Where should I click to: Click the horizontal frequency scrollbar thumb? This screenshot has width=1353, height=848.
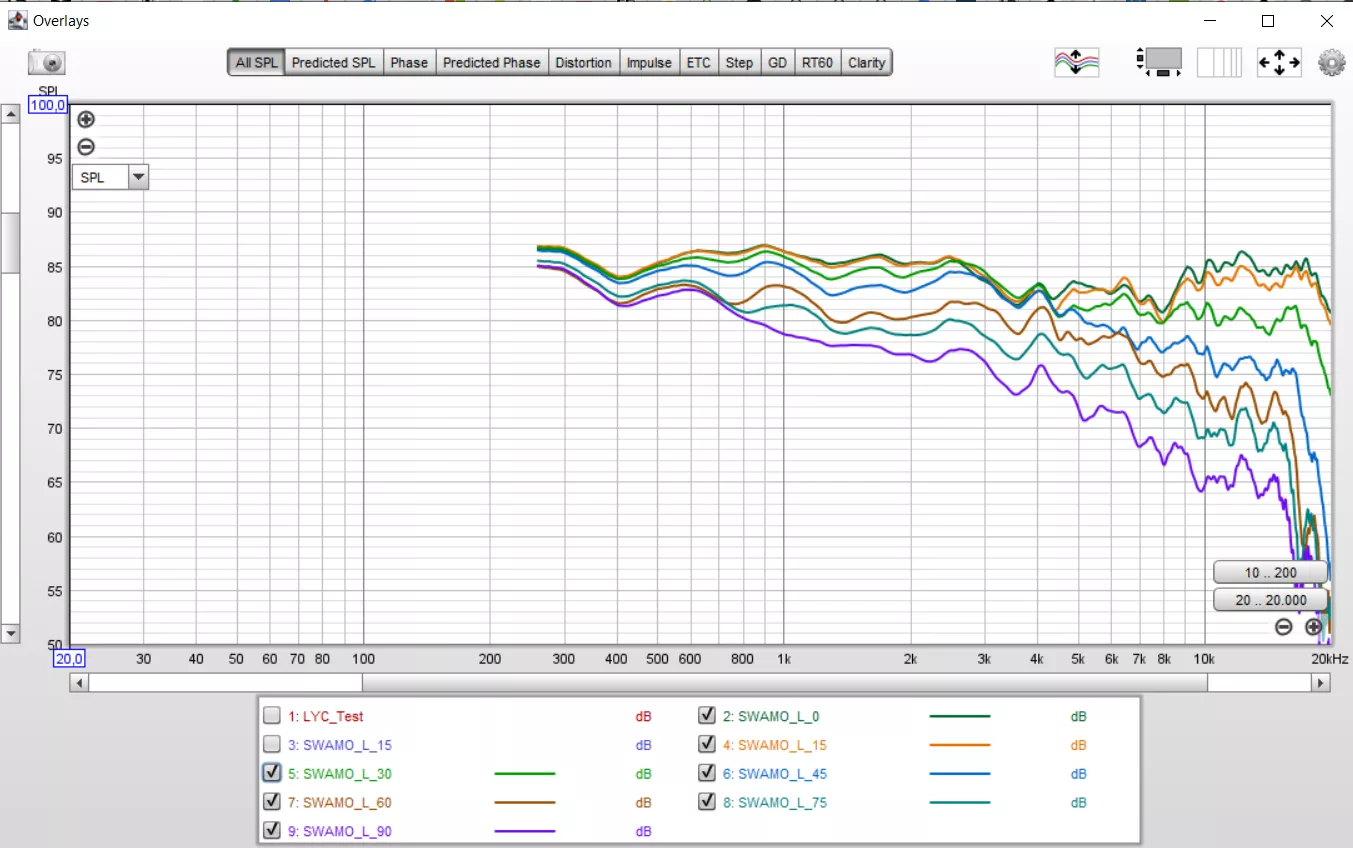coord(784,683)
